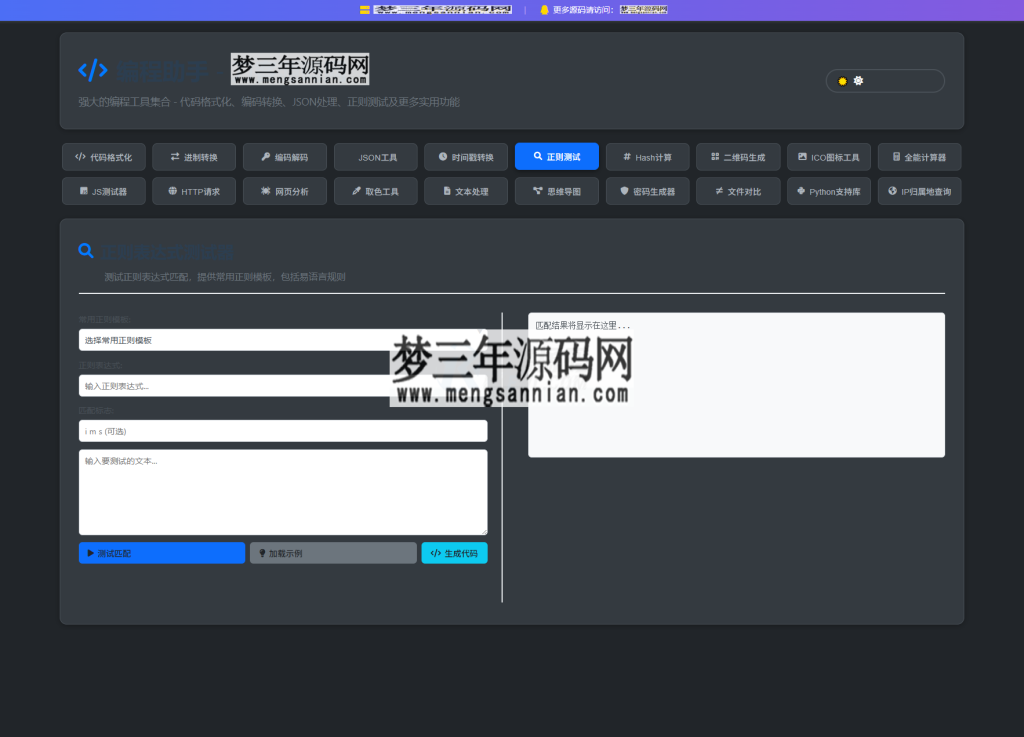This screenshot has width=1024, height=737.
Task: Click the 加载示例 button
Action: [x=333, y=552]
